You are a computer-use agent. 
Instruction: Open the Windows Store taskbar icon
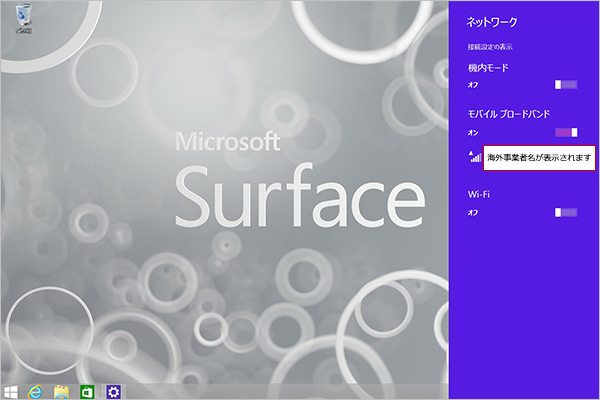[x=87, y=390]
